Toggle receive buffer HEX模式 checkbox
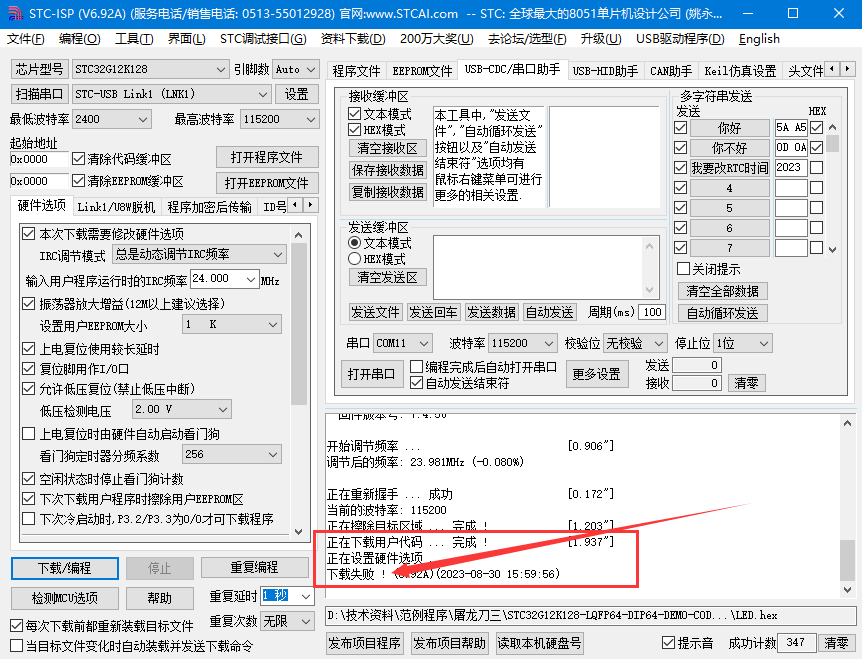The image size is (862, 659). coord(355,130)
